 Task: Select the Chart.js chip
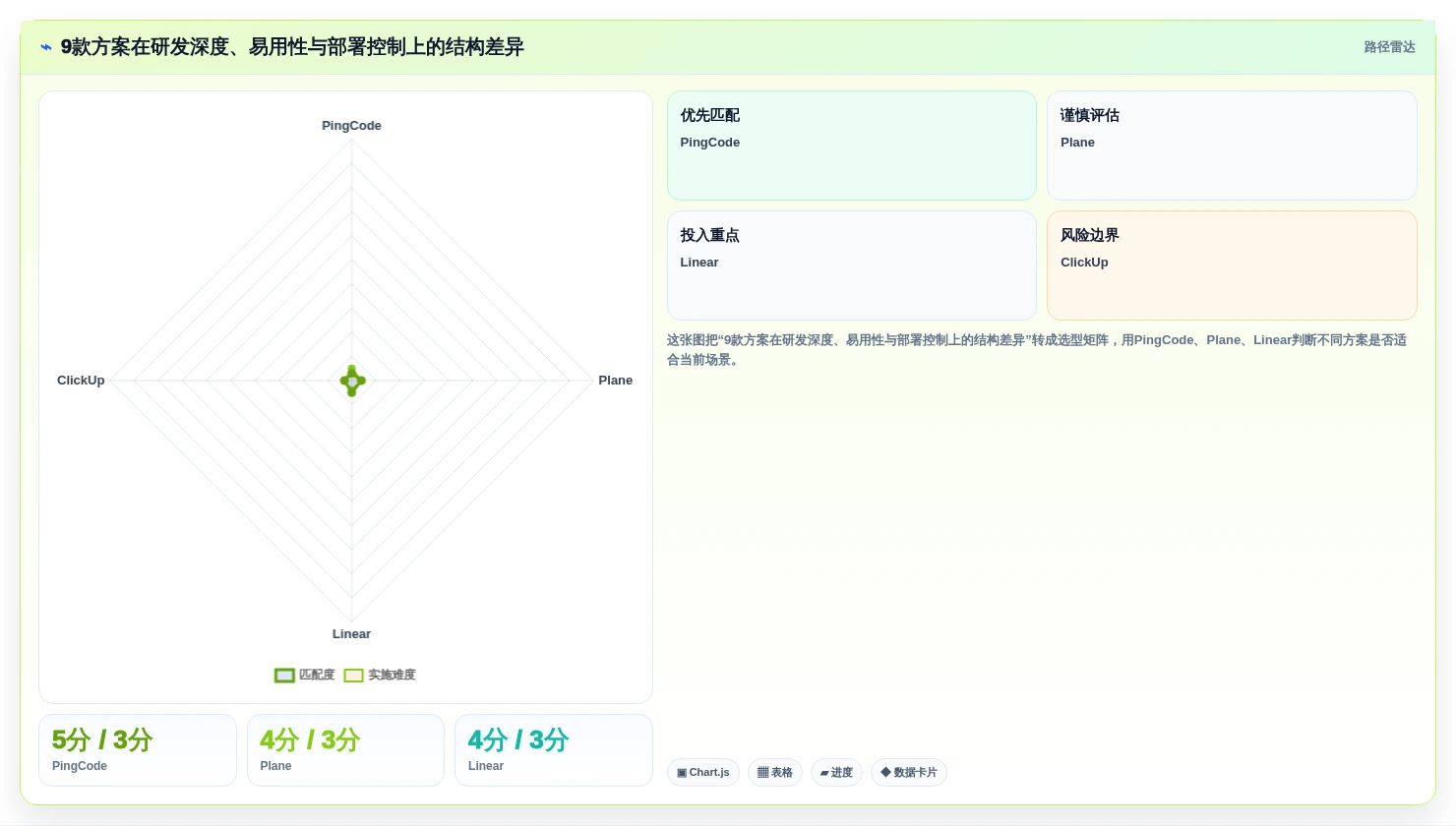pyautogui.click(x=703, y=772)
